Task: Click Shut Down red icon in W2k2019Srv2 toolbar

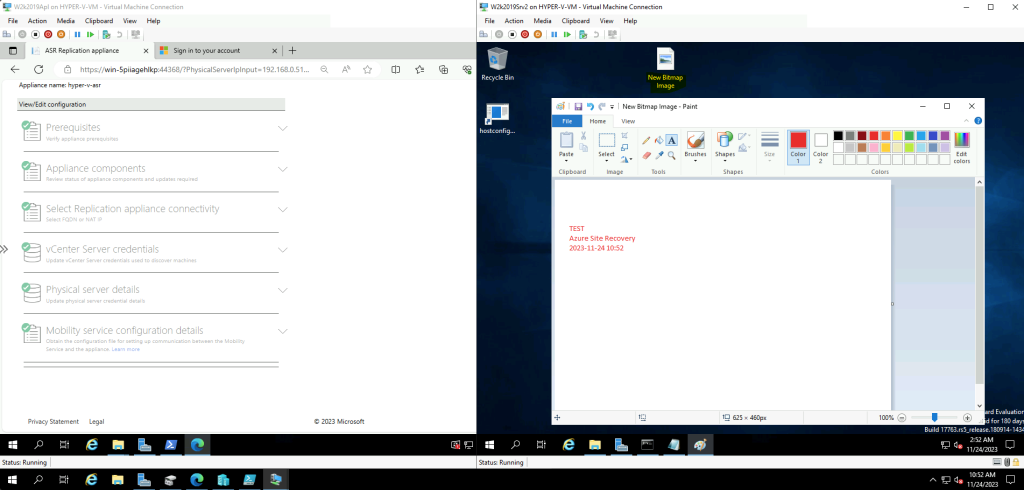Action: click(x=524, y=34)
